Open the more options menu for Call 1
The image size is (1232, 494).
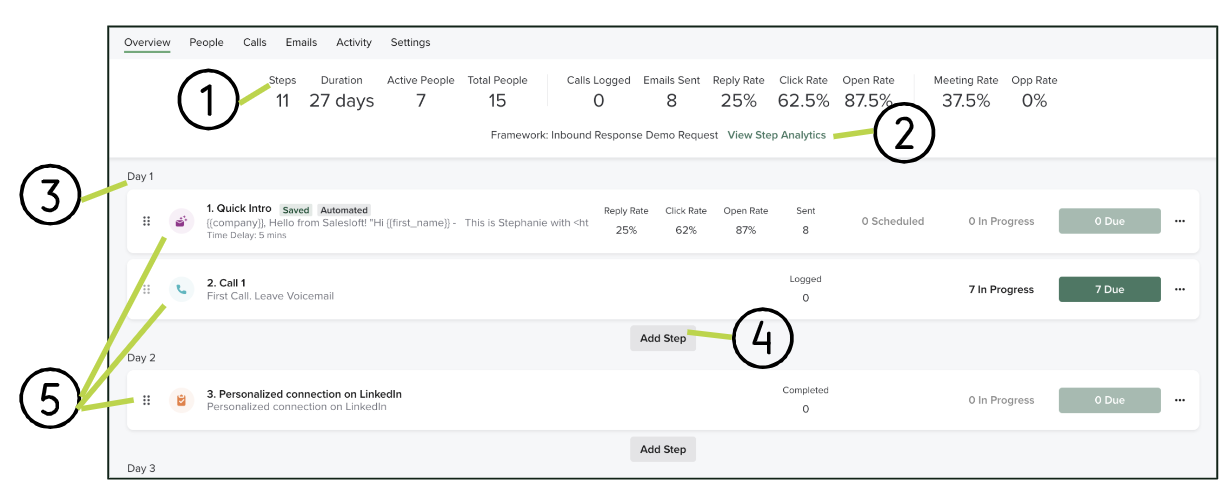[x=1180, y=290]
